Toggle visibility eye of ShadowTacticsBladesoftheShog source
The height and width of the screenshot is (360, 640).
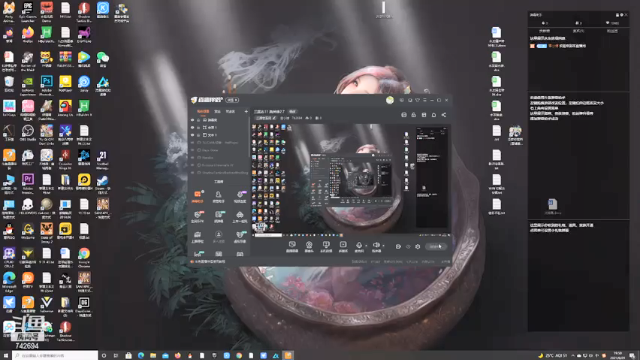click(193, 173)
